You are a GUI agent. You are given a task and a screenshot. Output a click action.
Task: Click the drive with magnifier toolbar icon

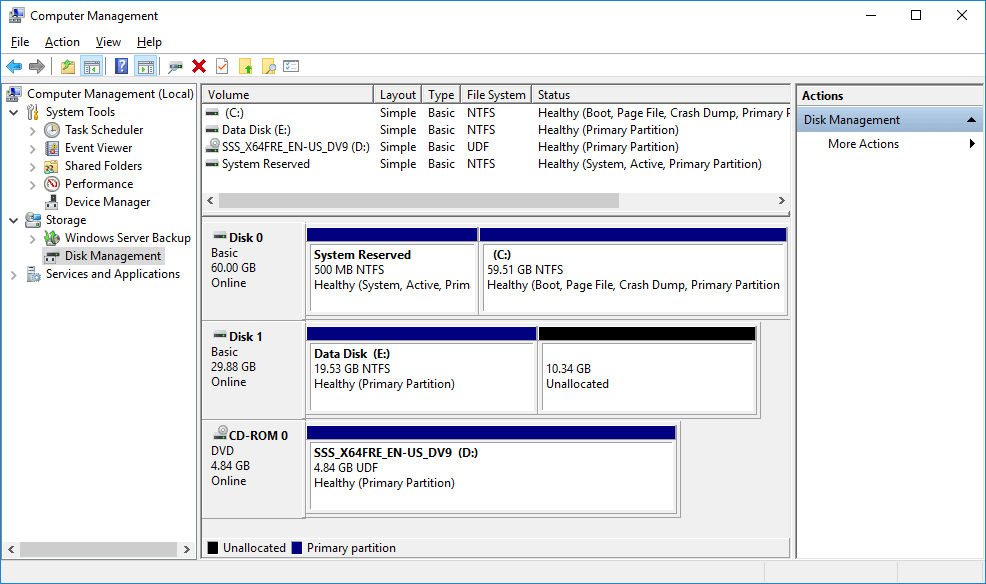(x=175, y=66)
